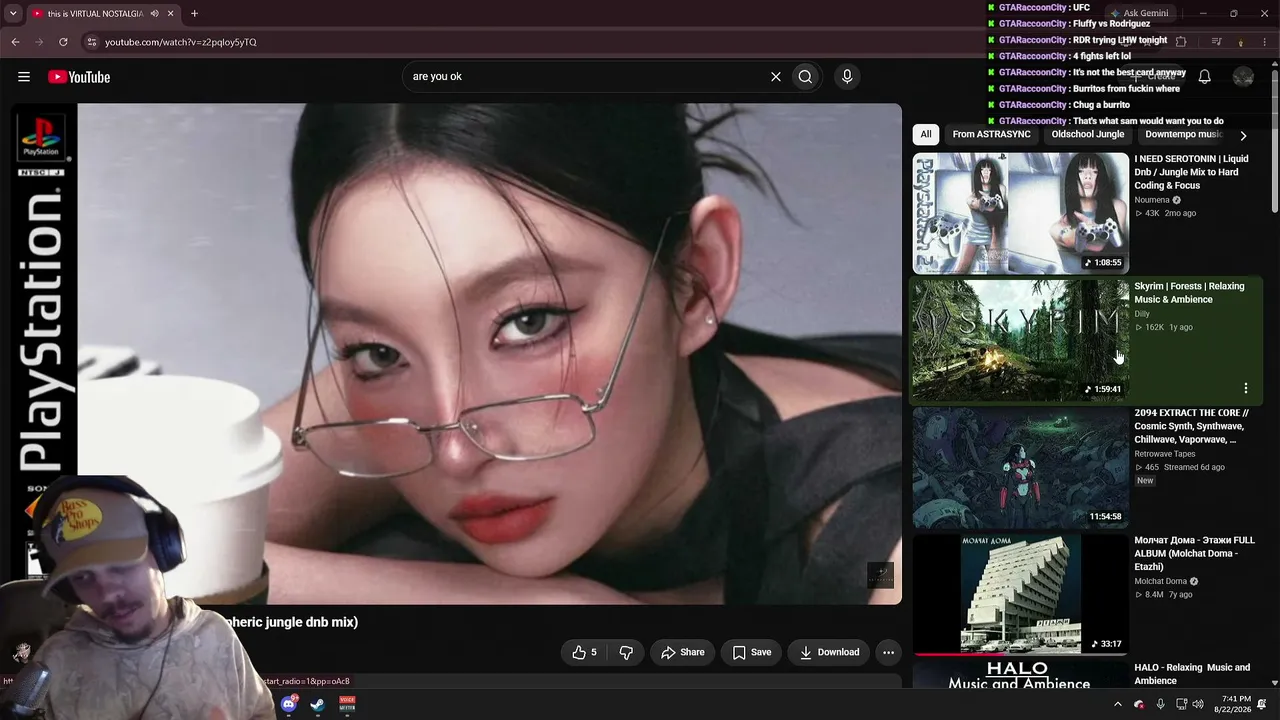The image size is (1280, 720).
Task: Close the VIRTUAL NOSTALGIA tab
Action: coord(170,14)
